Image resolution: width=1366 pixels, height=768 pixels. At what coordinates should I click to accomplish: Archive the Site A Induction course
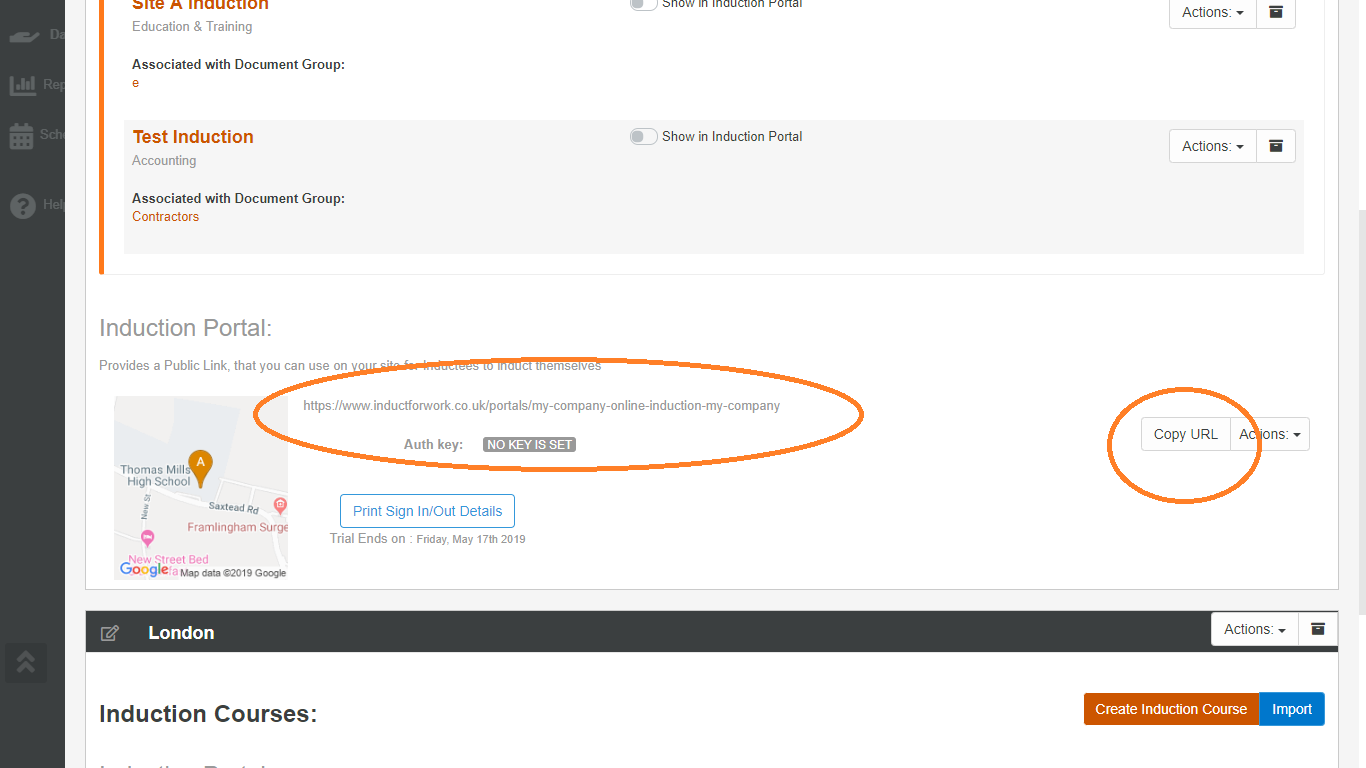click(1276, 12)
